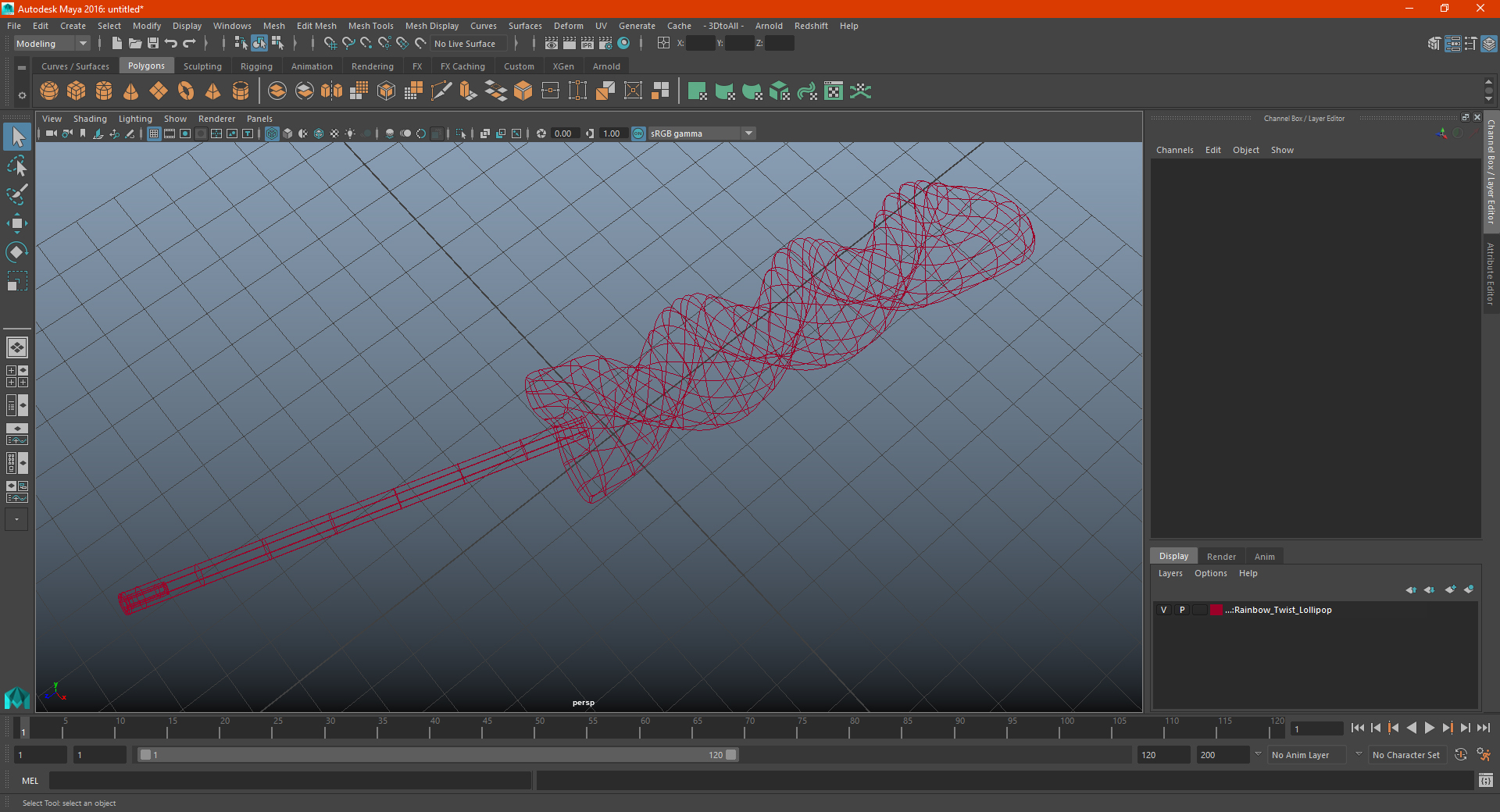
Task: Toggle wireframe display in viewport toolbar
Action: pyautogui.click(x=272, y=134)
